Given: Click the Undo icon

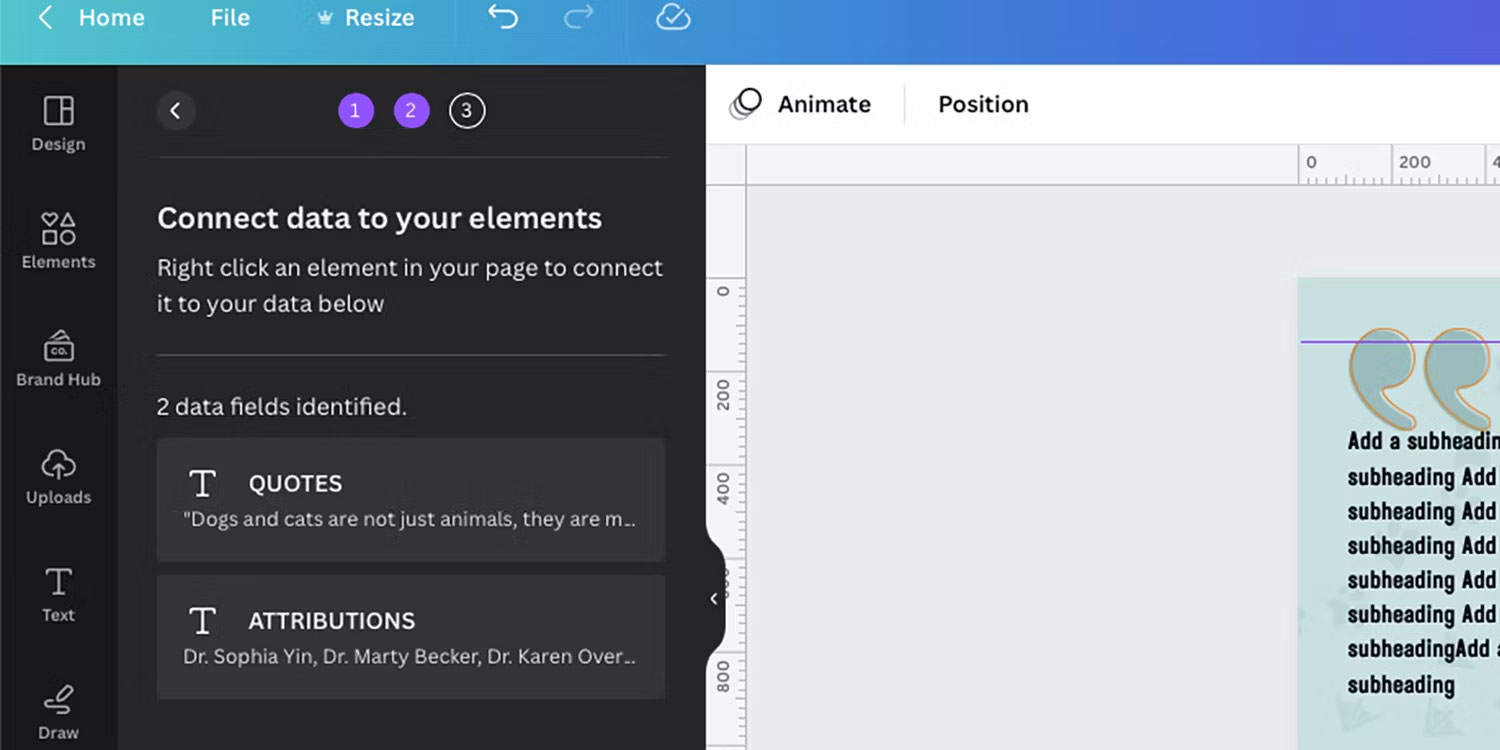Looking at the screenshot, I should pos(502,17).
